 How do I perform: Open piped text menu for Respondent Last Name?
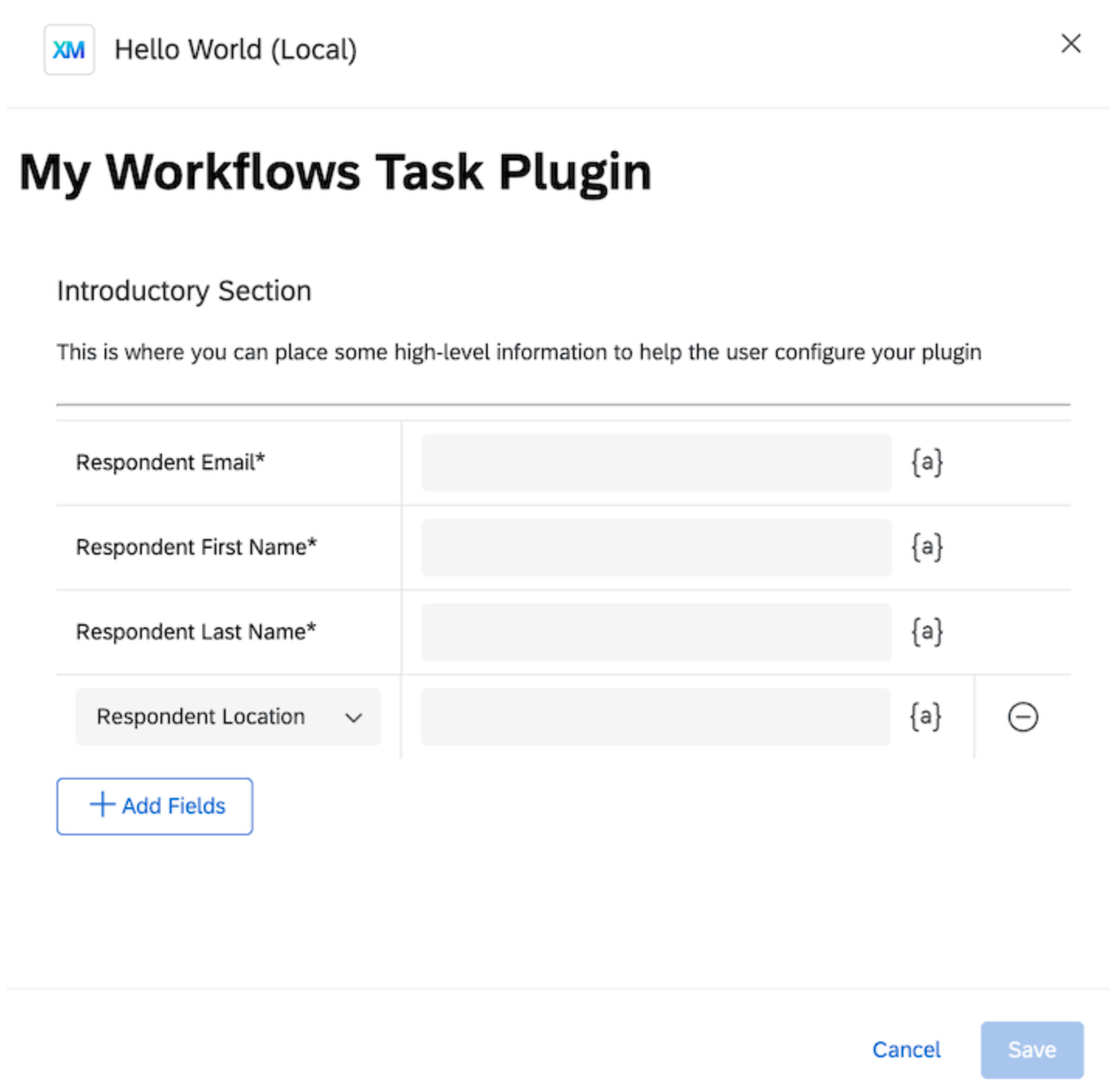927,631
